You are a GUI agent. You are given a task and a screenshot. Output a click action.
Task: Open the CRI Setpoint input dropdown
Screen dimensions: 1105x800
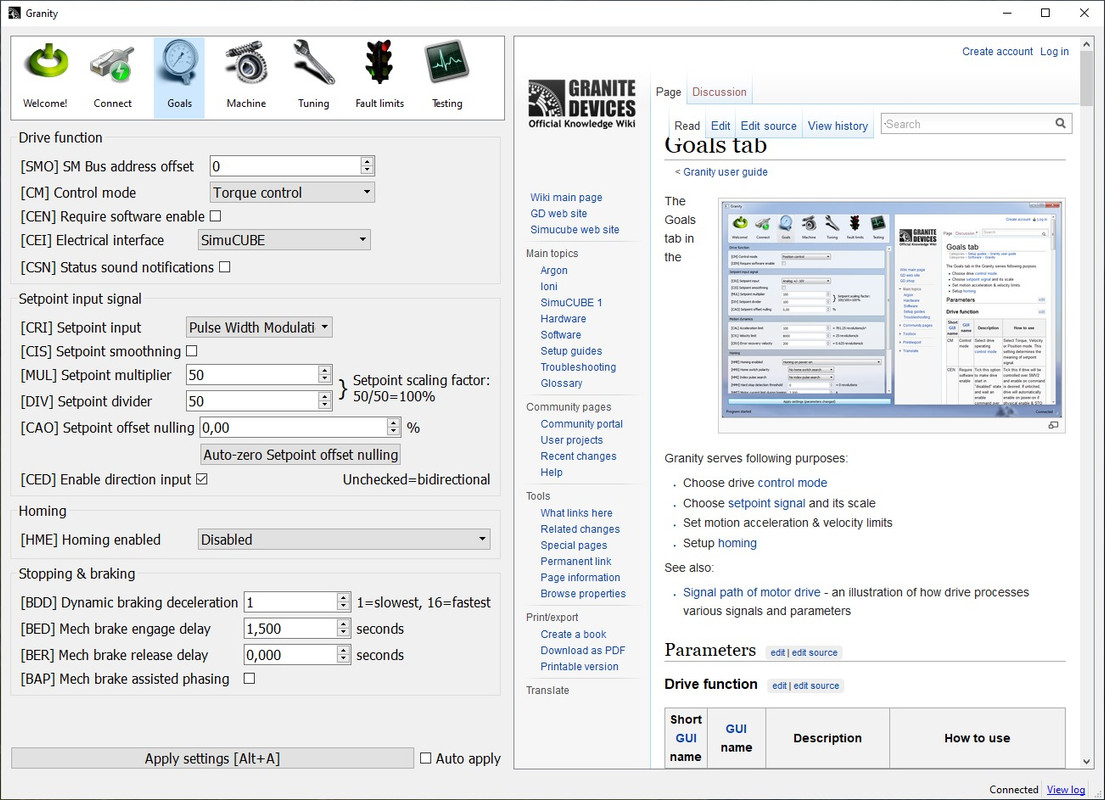coord(259,327)
